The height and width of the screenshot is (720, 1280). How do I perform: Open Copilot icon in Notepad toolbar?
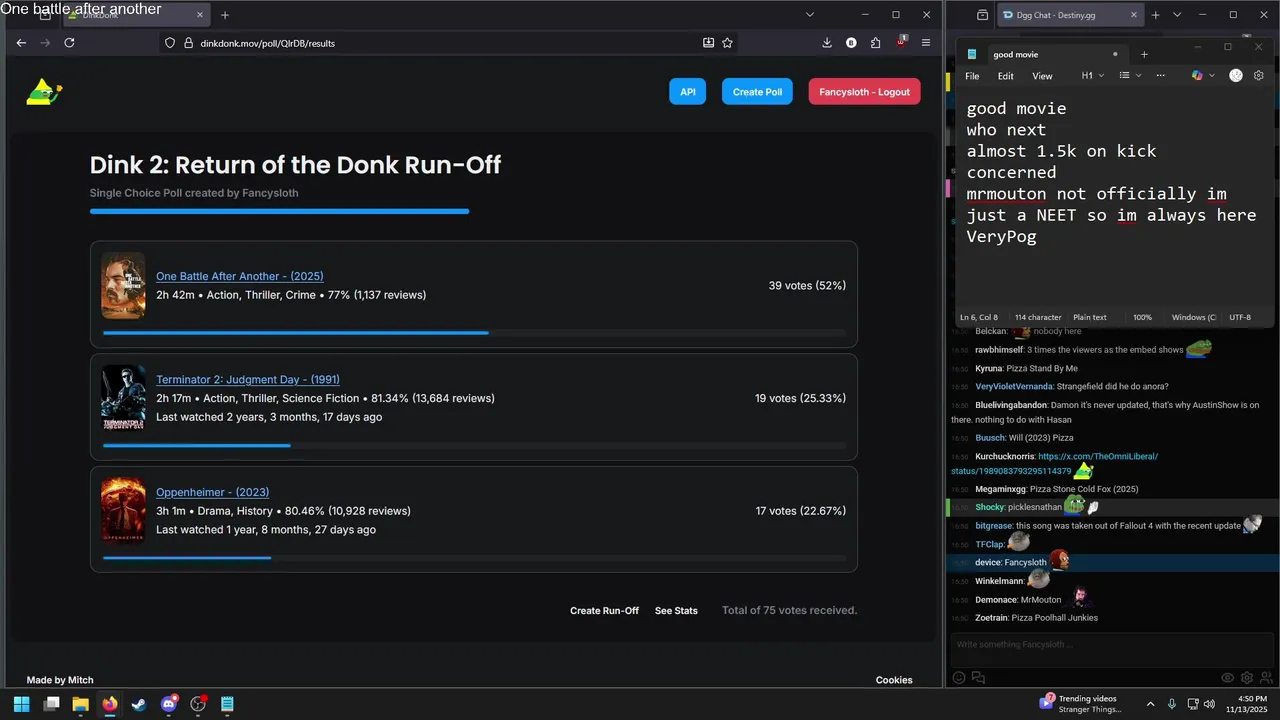tap(1197, 76)
